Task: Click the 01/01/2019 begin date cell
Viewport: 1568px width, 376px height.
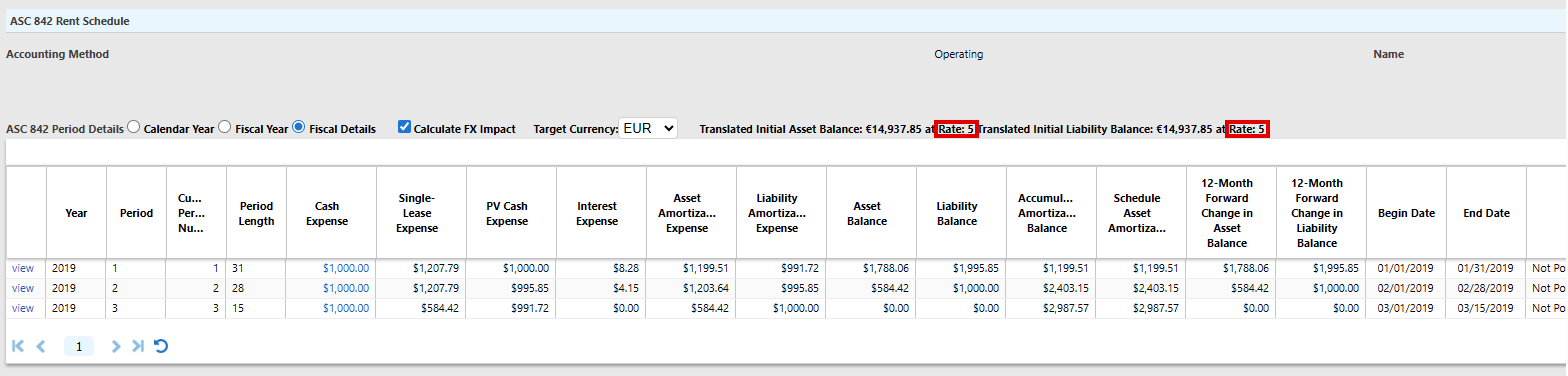Action: 1406,268
